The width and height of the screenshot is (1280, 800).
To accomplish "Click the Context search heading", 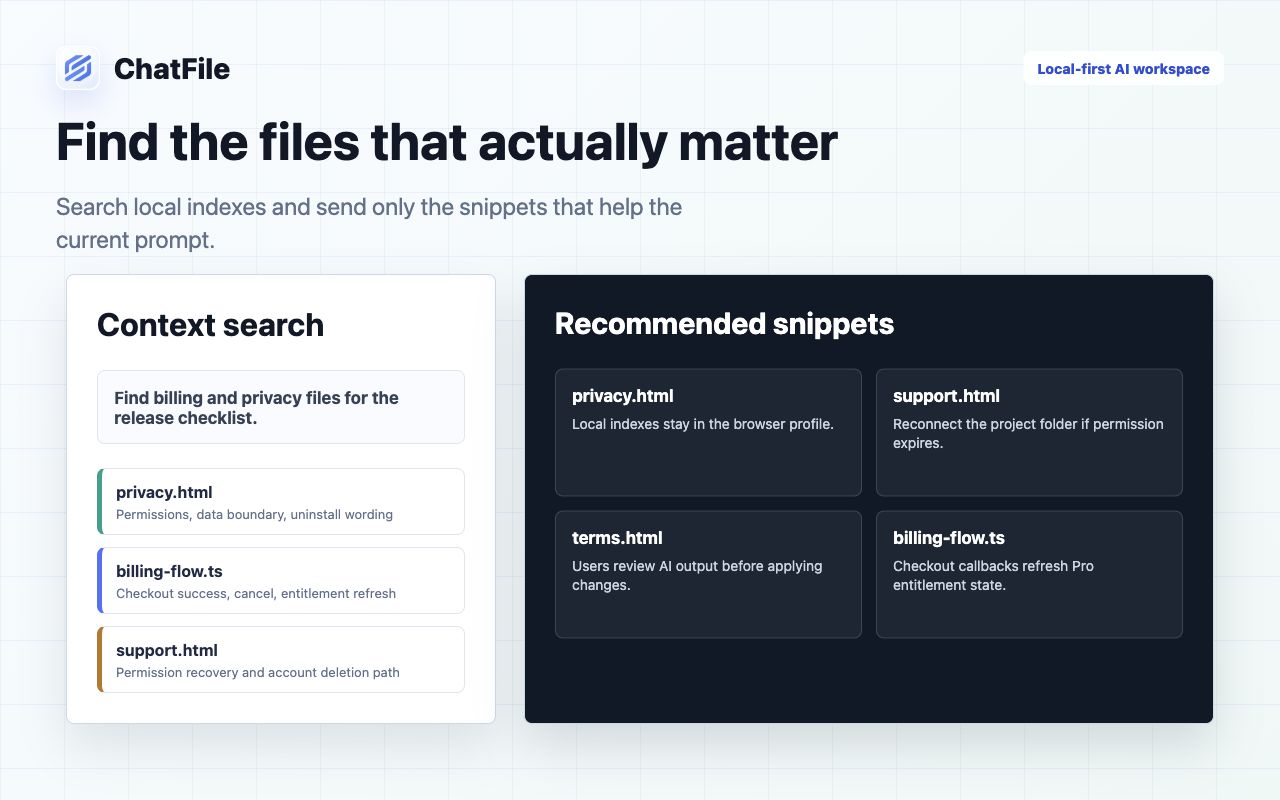I will 210,325.
